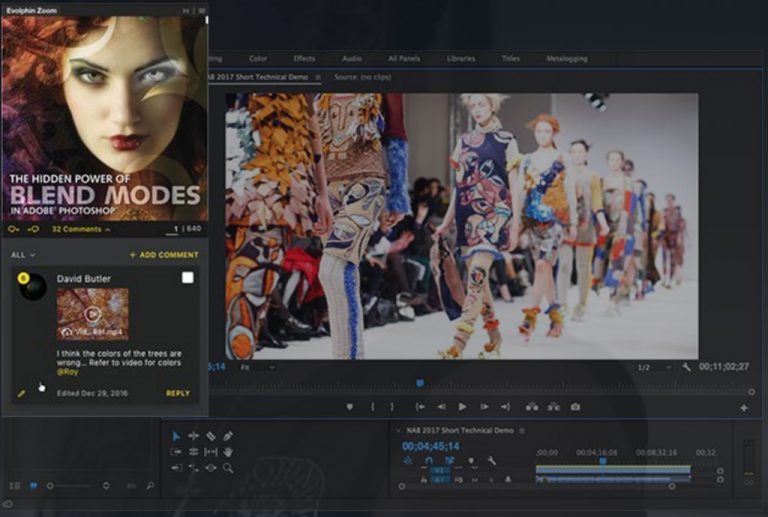The image size is (768, 517).
Task: Open the ALL comments filter dropdown
Action: coord(22,255)
